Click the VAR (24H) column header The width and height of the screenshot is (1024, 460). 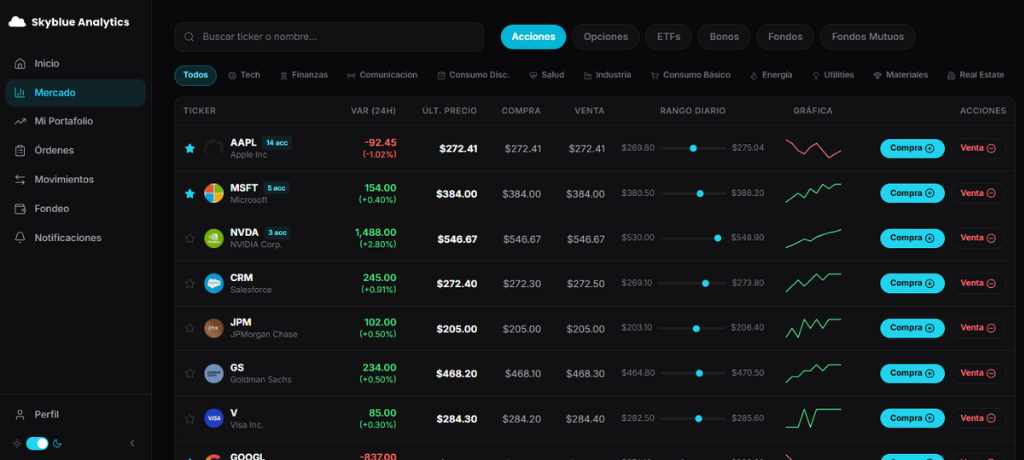point(374,111)
